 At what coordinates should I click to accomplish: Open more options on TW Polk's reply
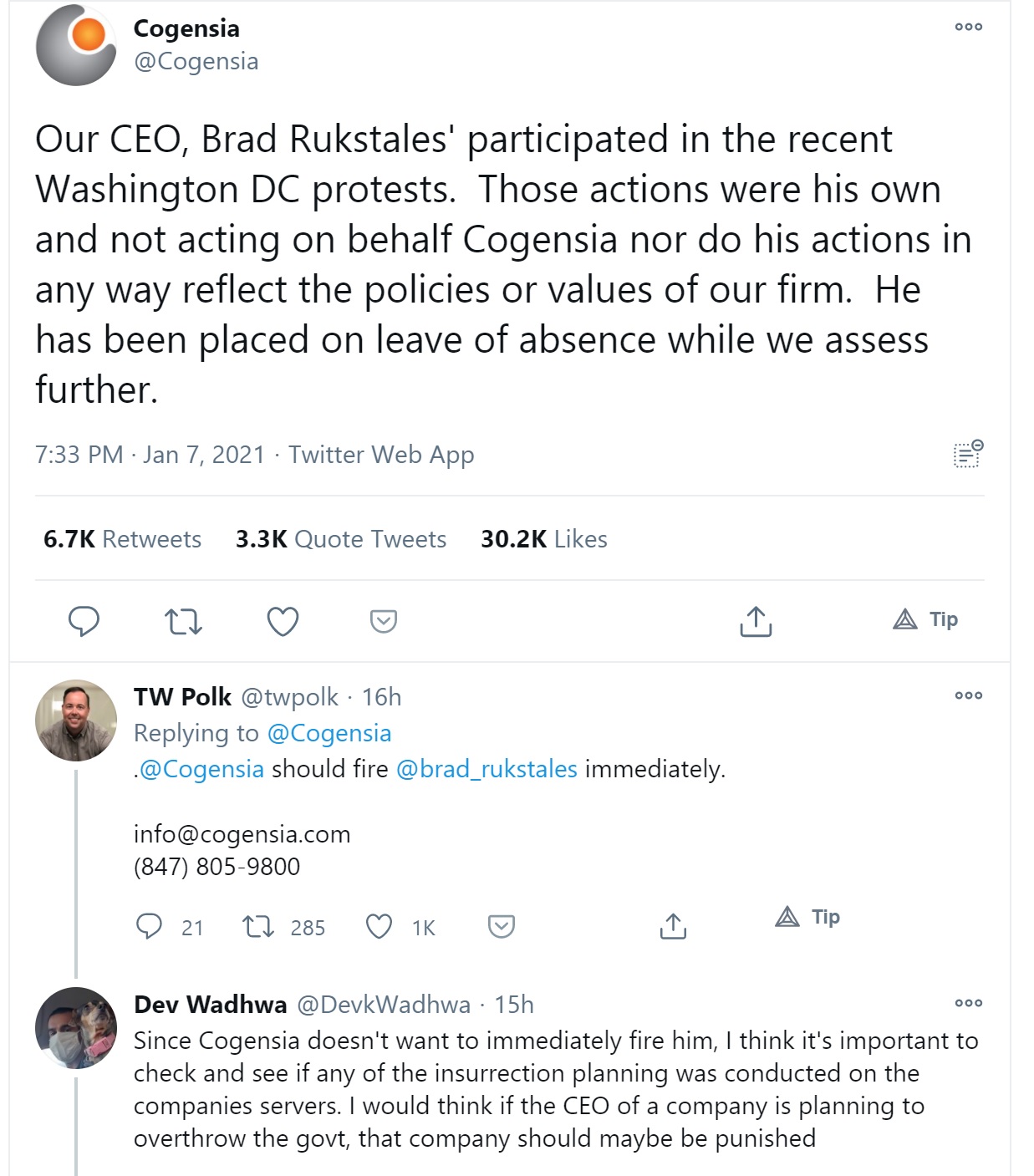(x=968, y=695)
